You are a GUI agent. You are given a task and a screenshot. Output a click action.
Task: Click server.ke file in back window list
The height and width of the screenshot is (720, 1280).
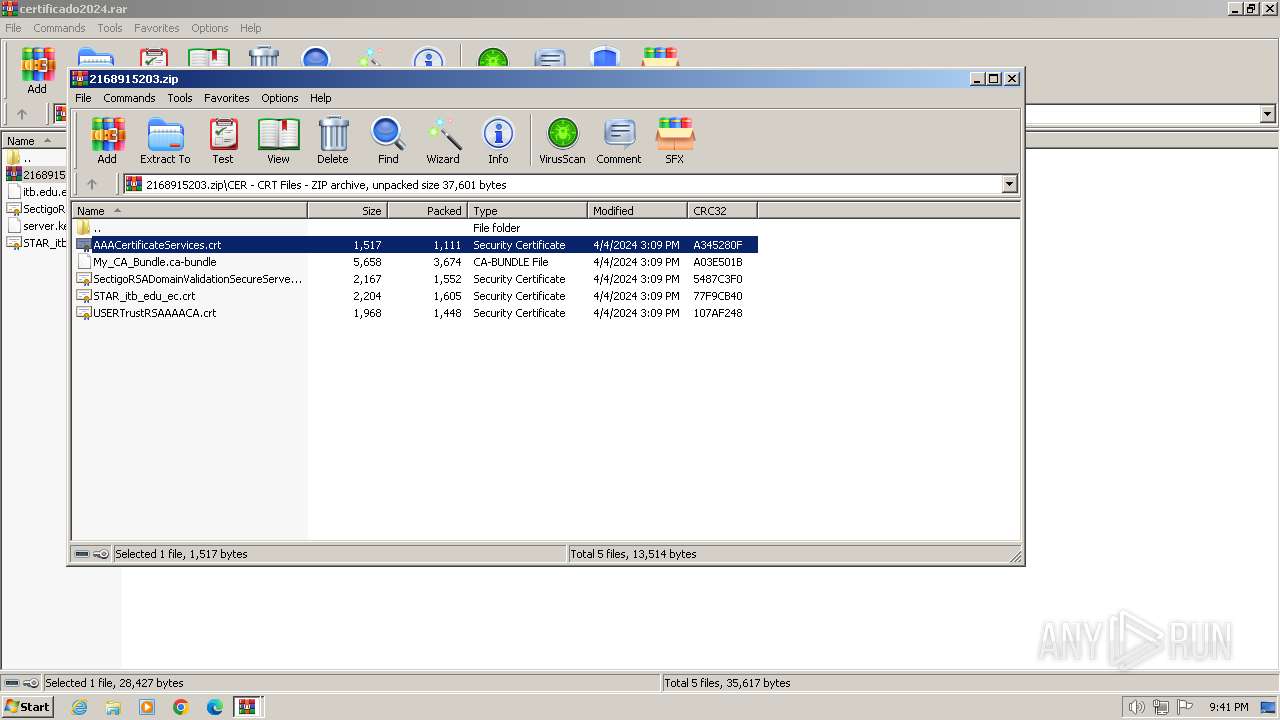click(36, 226)
